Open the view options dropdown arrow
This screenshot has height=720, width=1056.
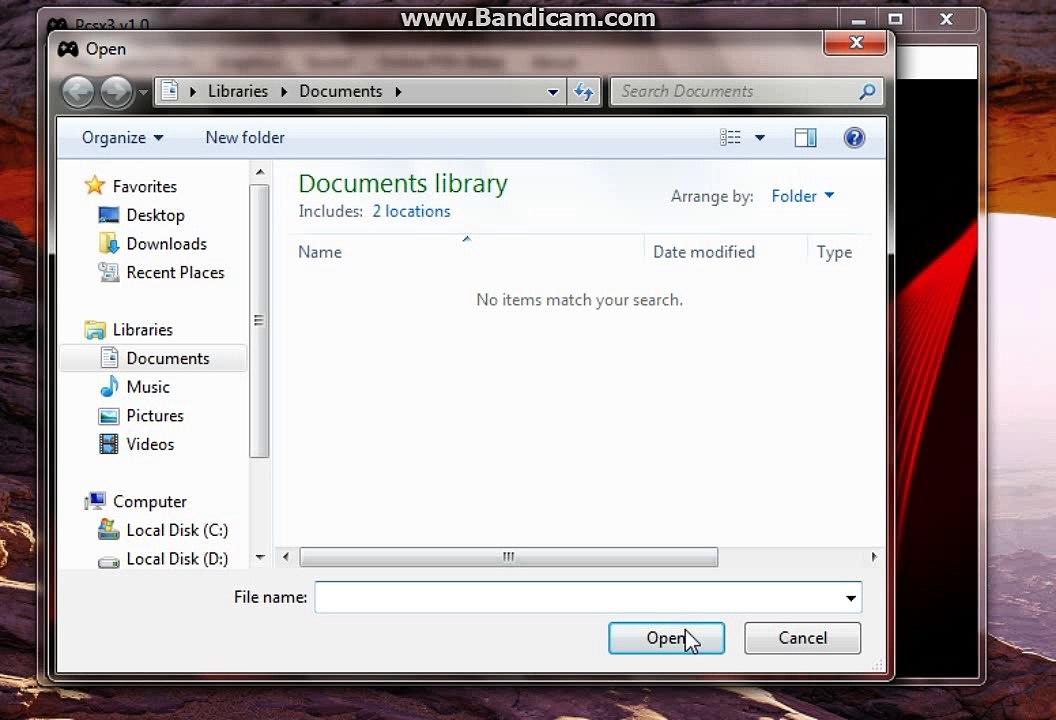click(x=760, y=138)
